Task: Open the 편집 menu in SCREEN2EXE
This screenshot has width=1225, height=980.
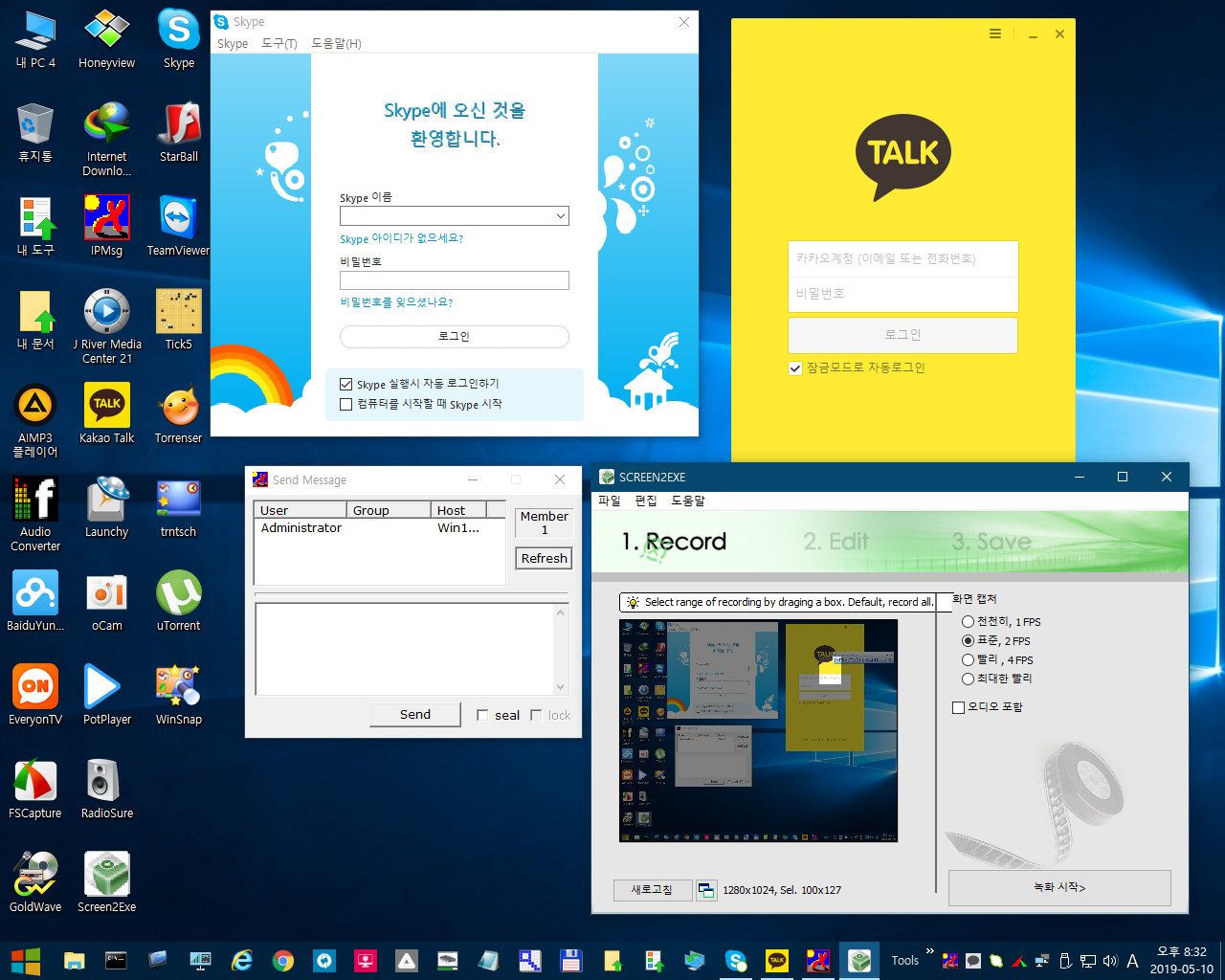Action: pos(646,501)
